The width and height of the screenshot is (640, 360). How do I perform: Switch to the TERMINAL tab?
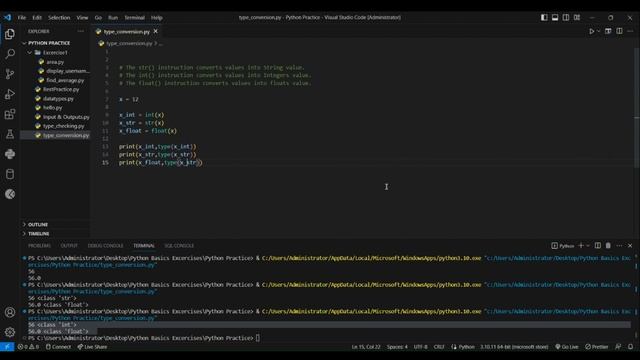pyautogui.click(x=144, y=246)
